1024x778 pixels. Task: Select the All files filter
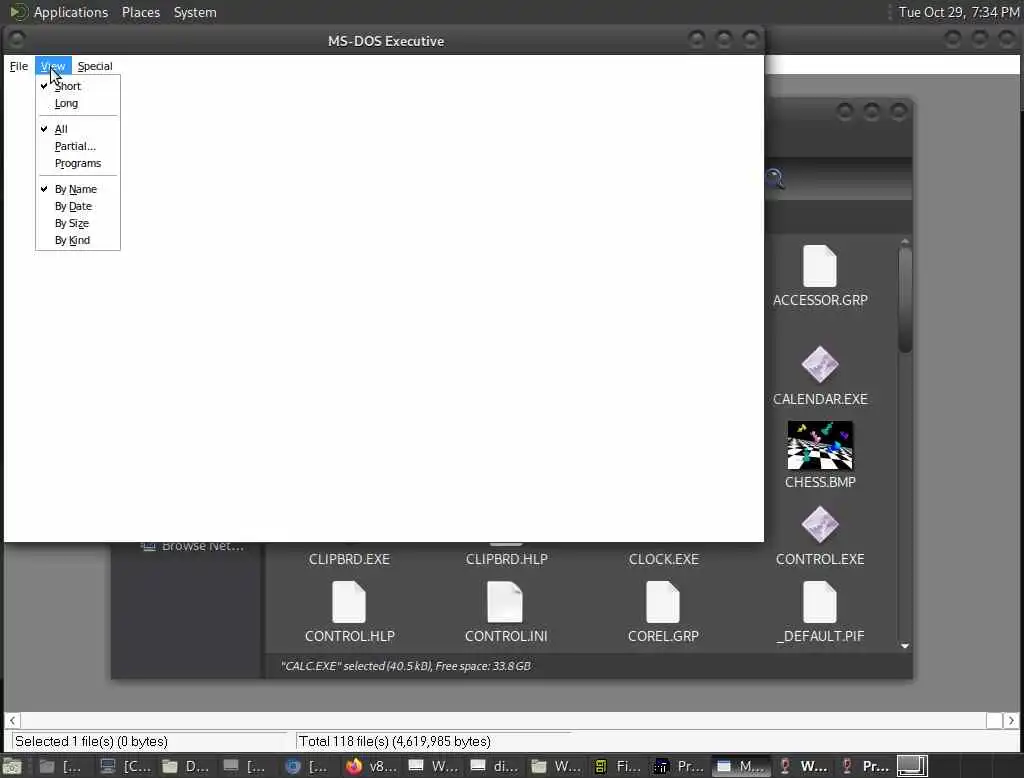[78, 129]
